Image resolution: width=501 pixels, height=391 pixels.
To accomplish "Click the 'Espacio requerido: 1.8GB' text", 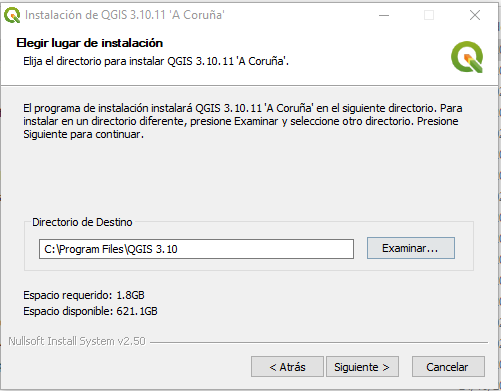I will [84, 295].
